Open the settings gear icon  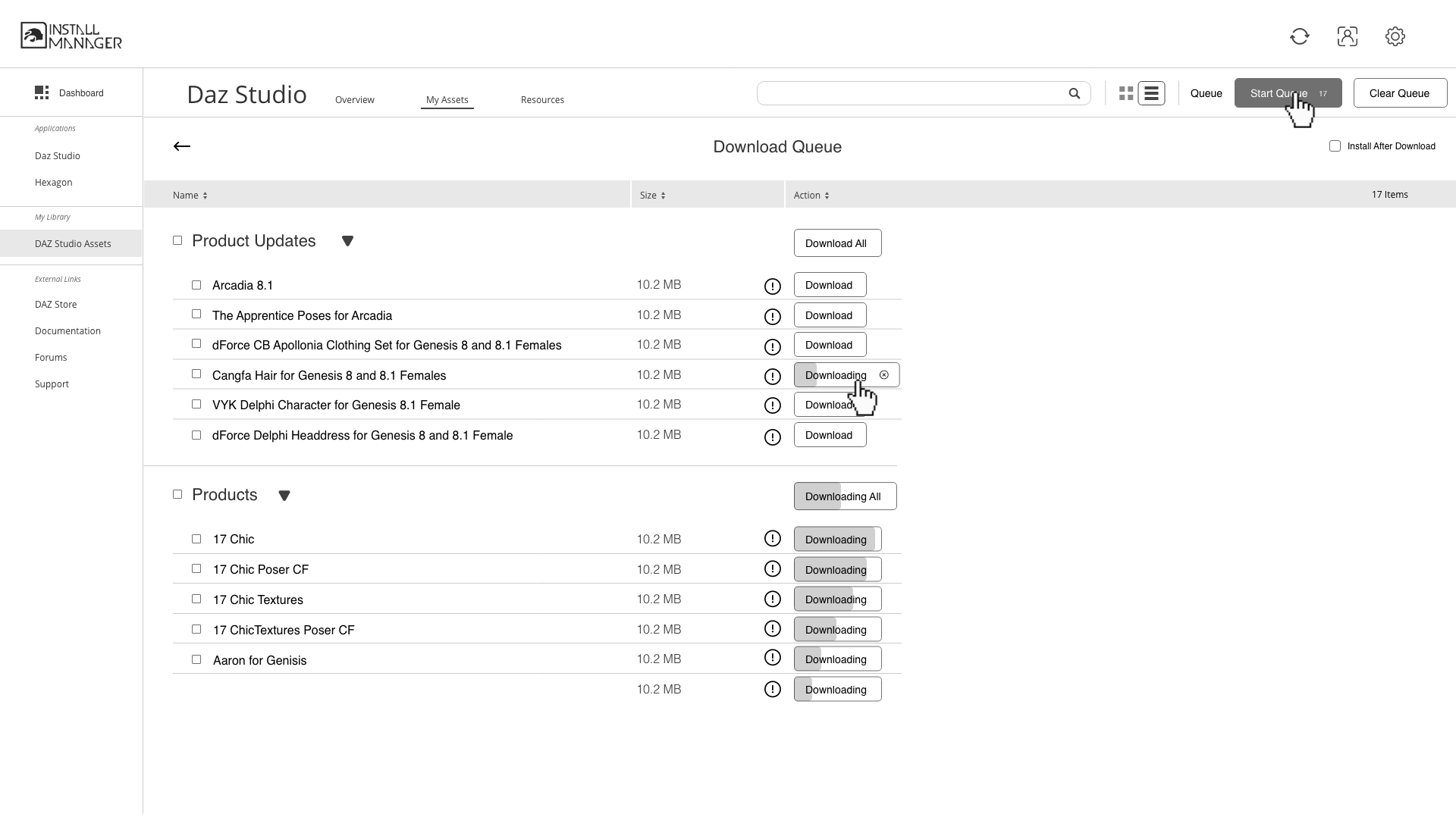(1395, 36)
